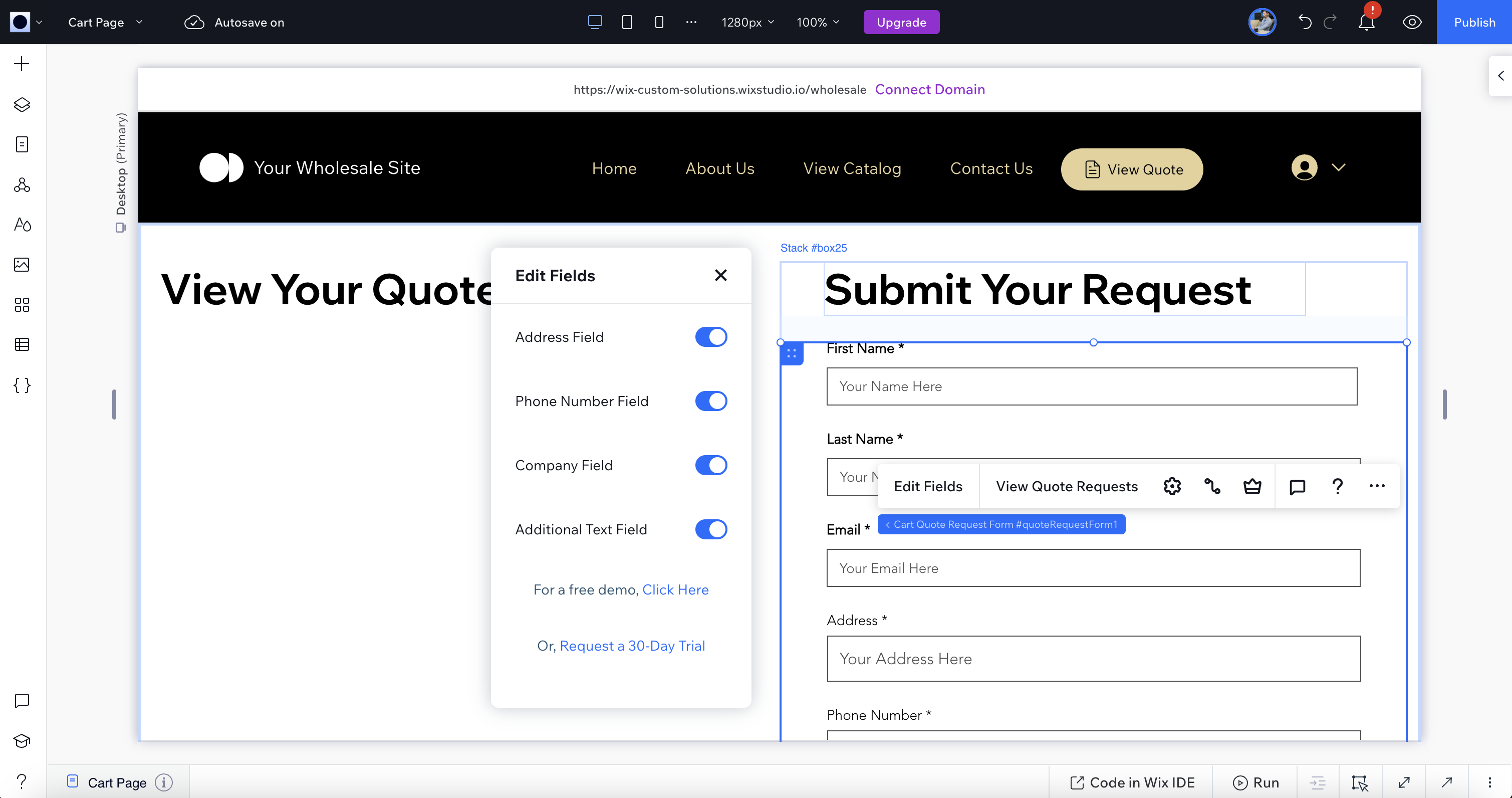Open the 100% zoom dropdown
The image size is (1512, 798).
coord(818,23)
